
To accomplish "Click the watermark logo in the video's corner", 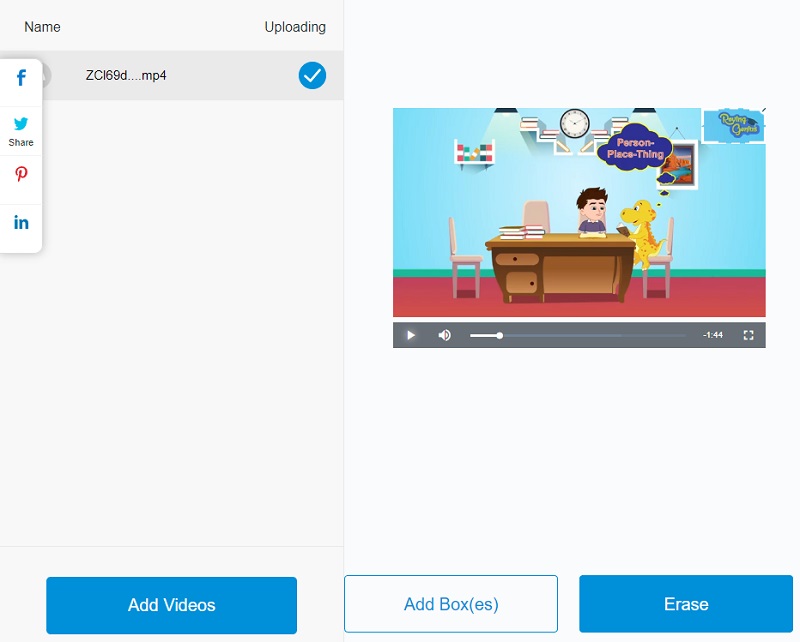I will pyautogui.click(x=732, y=125).
